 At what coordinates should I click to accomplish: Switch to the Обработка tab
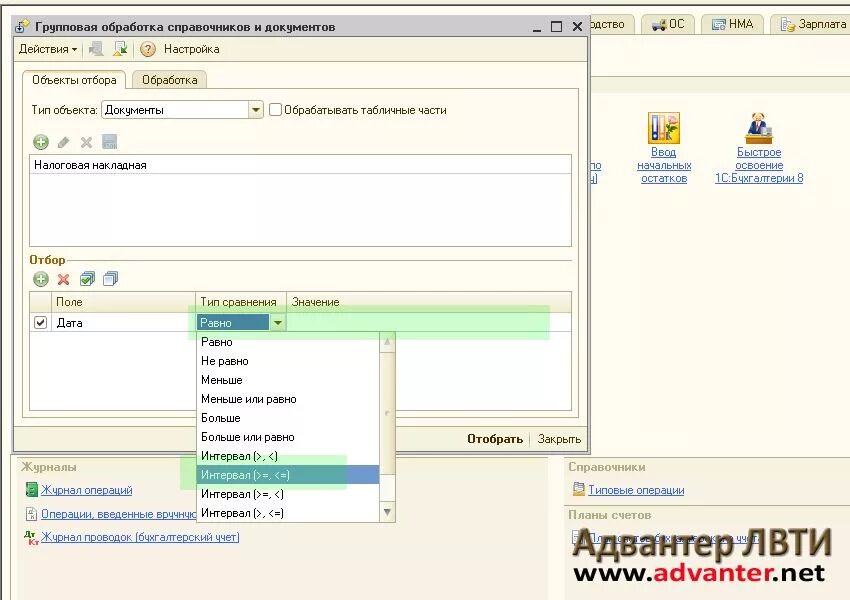[170, 80]
